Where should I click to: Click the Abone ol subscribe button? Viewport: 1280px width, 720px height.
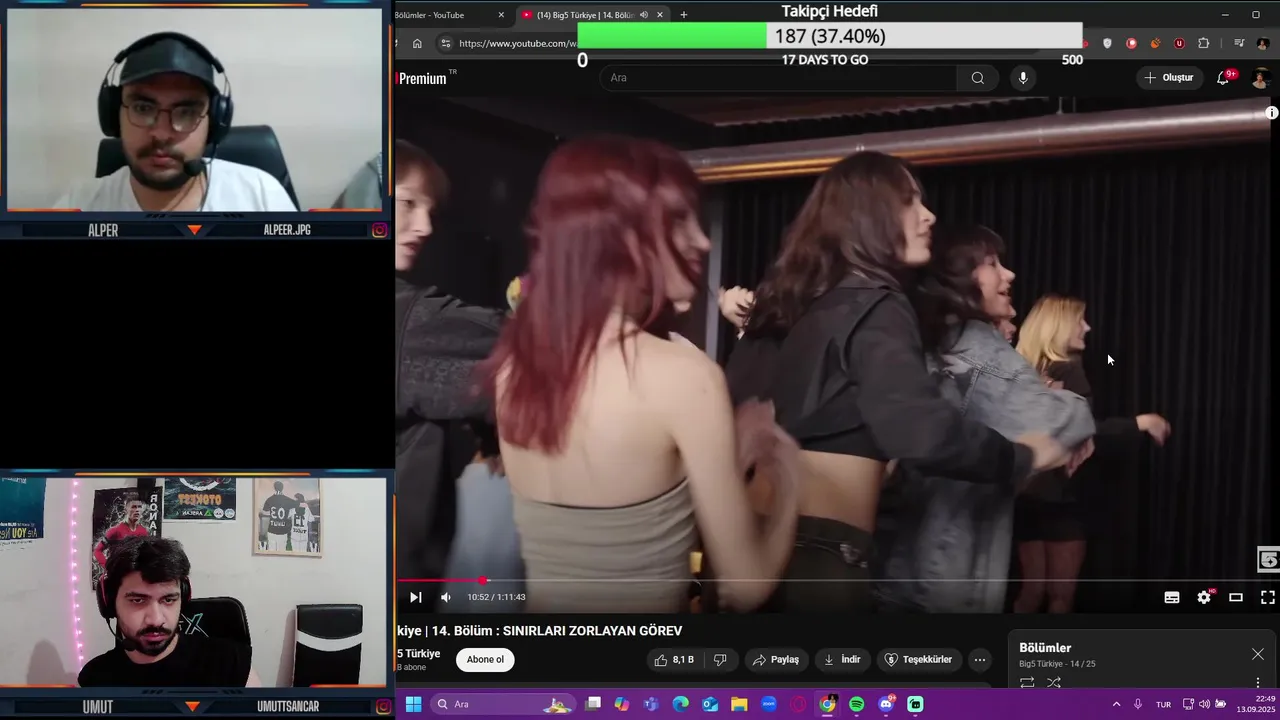tap(485, 660)
